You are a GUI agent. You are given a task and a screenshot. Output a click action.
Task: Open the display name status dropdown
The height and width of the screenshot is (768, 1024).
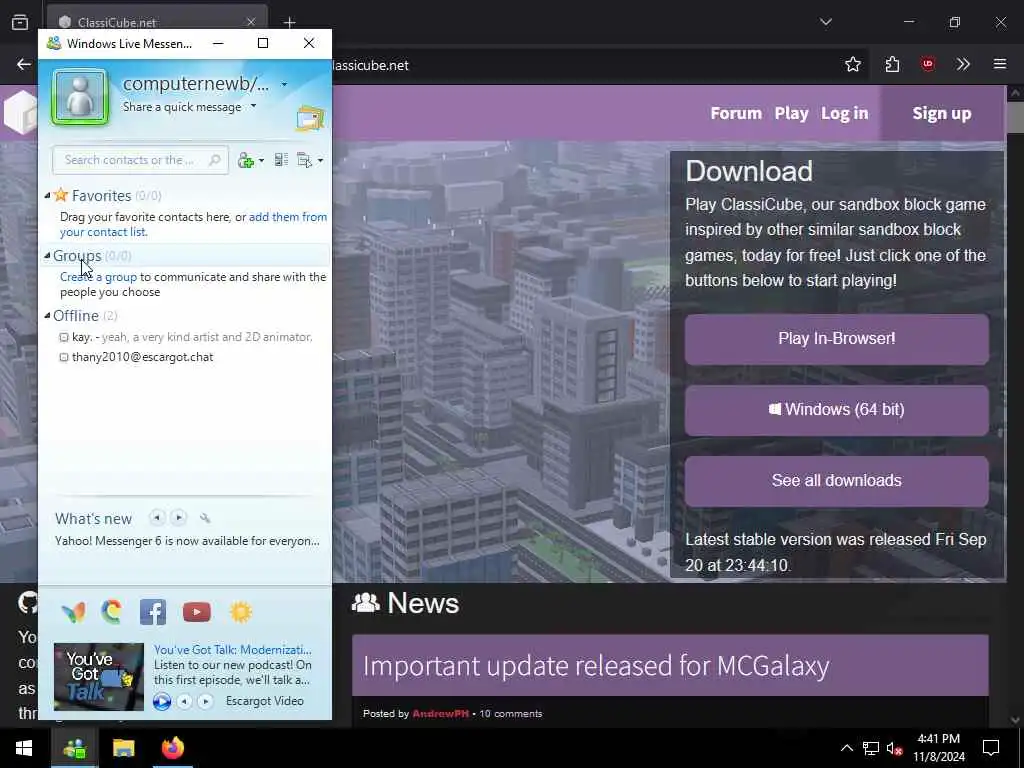click(x=284, y=84)
